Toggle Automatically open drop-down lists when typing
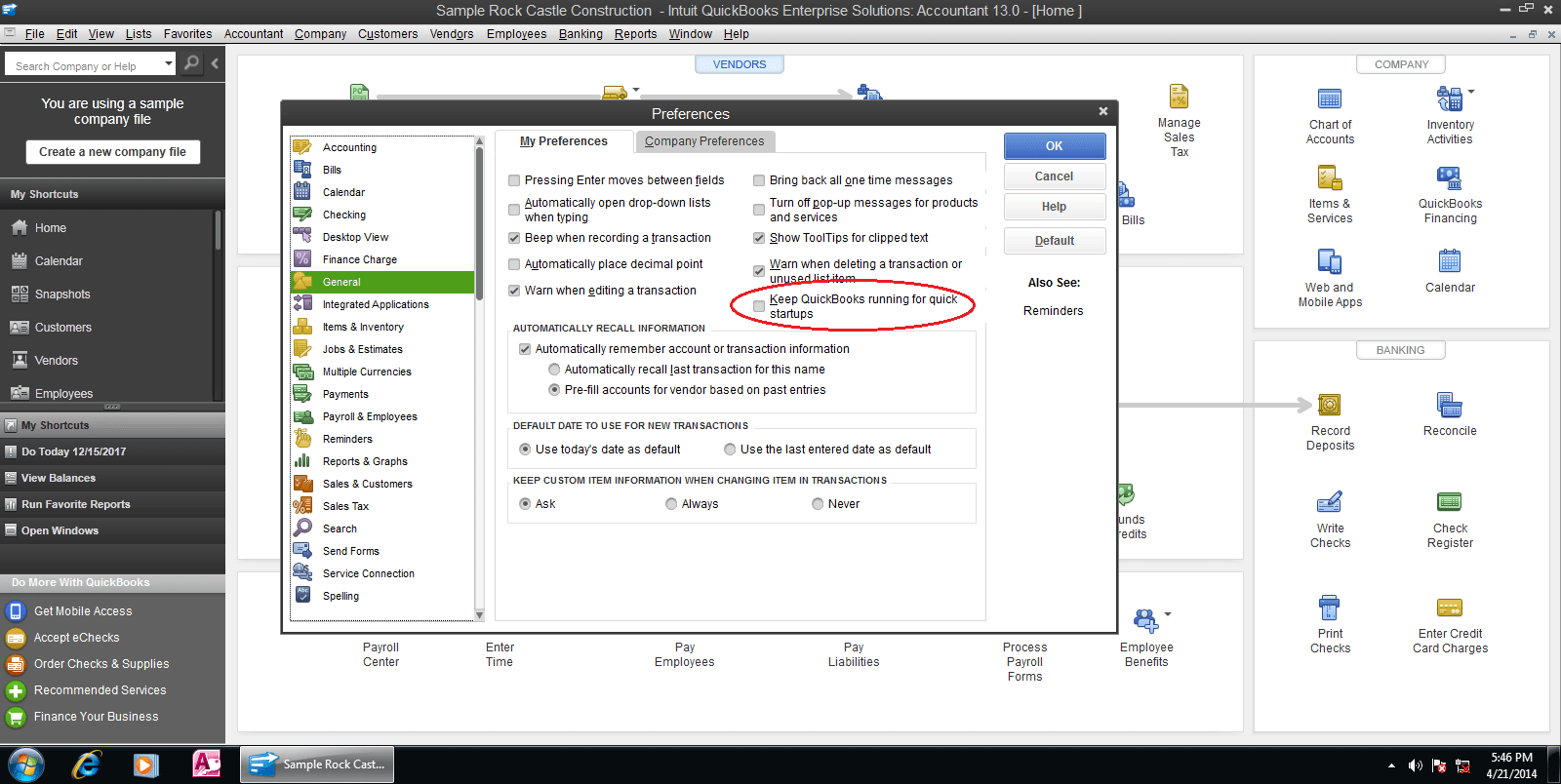Screen dimensions: 1561x784 514,210
